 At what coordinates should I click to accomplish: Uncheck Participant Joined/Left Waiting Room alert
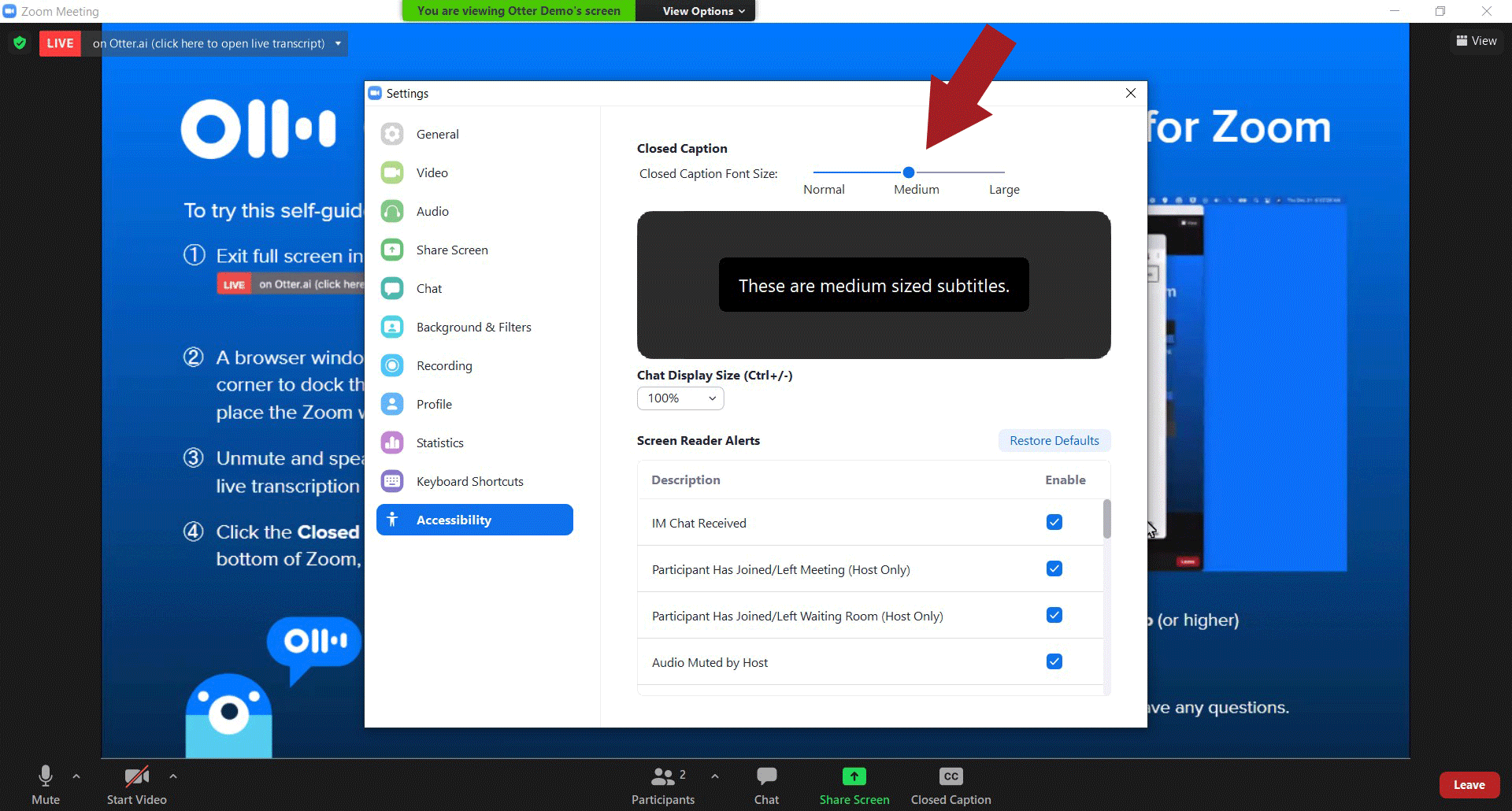(1054, 615)
